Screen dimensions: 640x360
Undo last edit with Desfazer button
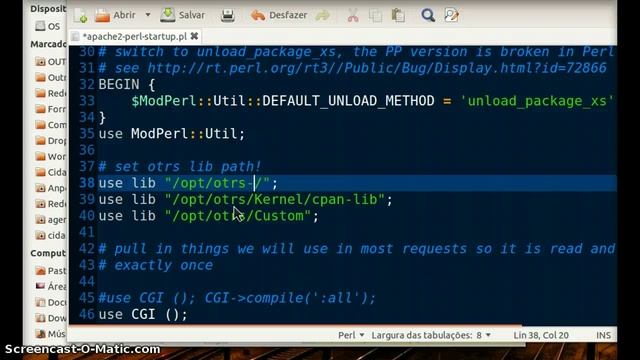[x=278, y=16]
